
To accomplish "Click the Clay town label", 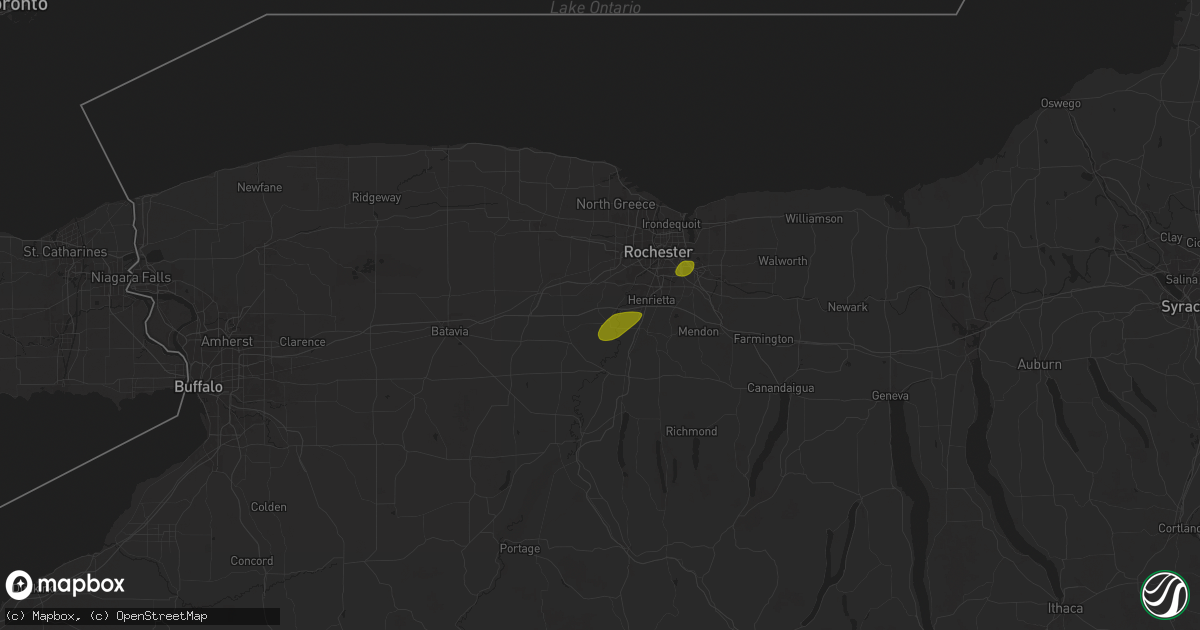I will click(1171, 237).
